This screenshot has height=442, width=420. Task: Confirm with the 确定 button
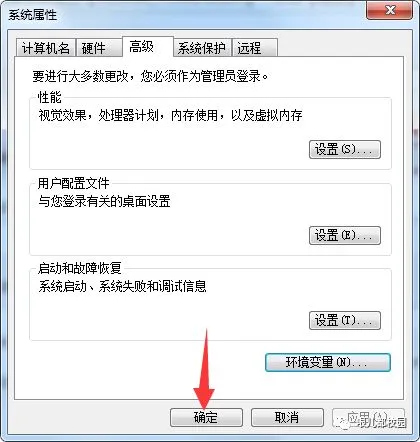coord(206,417)
